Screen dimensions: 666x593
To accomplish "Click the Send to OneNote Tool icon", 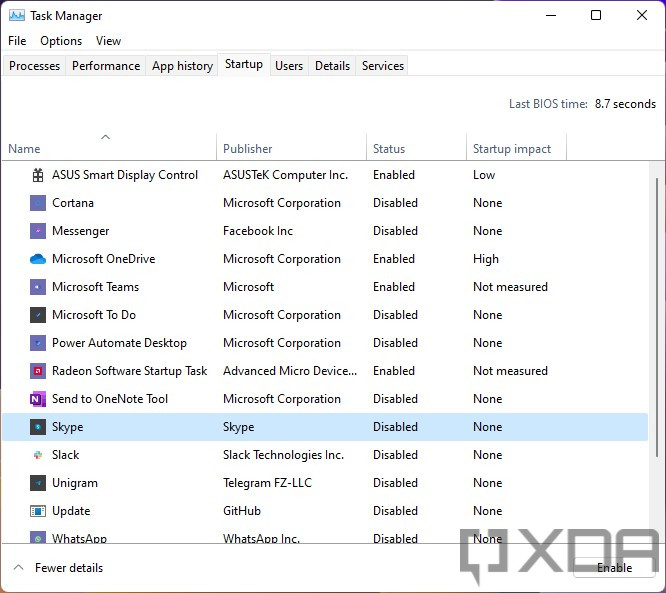I will (x=38, y=399).
